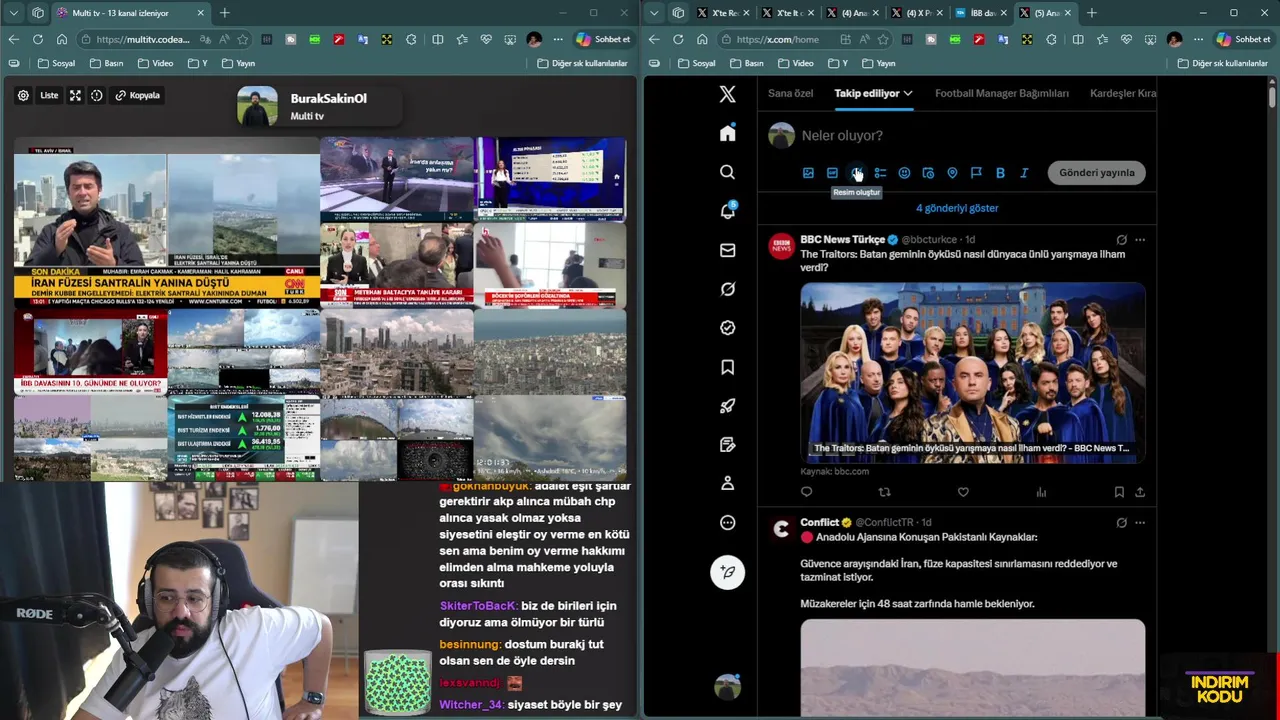Open more options on Conflict post

pyautogui.click(x=1140, y=523)
